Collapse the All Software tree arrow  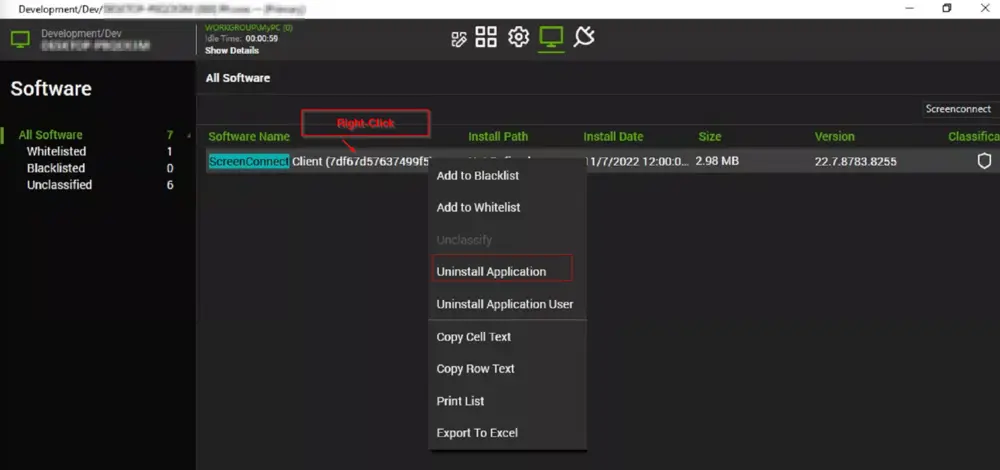point(188,136)
